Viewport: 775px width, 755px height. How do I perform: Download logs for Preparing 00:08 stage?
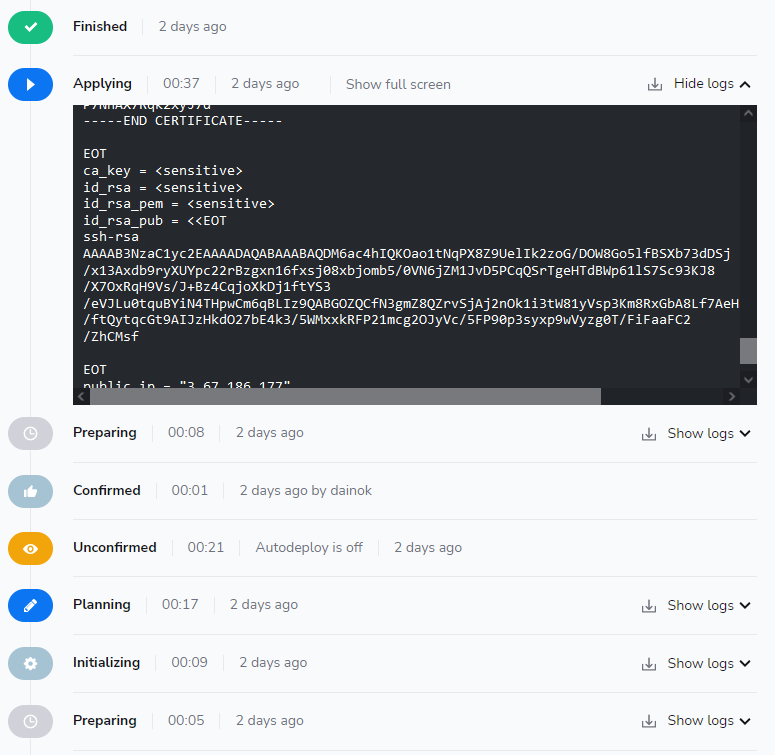(x=649, y=434)
